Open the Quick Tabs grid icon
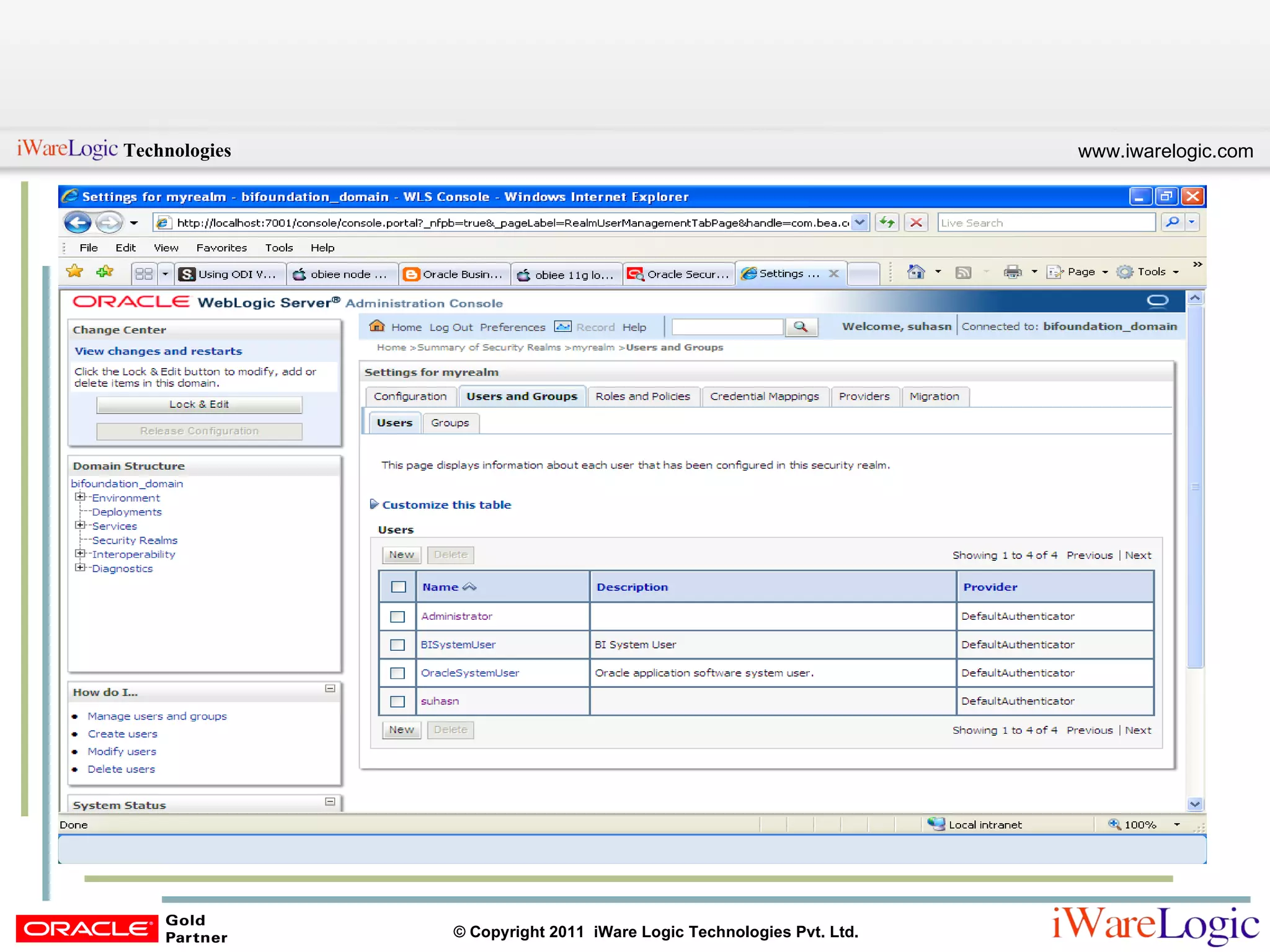 point(144,273)
